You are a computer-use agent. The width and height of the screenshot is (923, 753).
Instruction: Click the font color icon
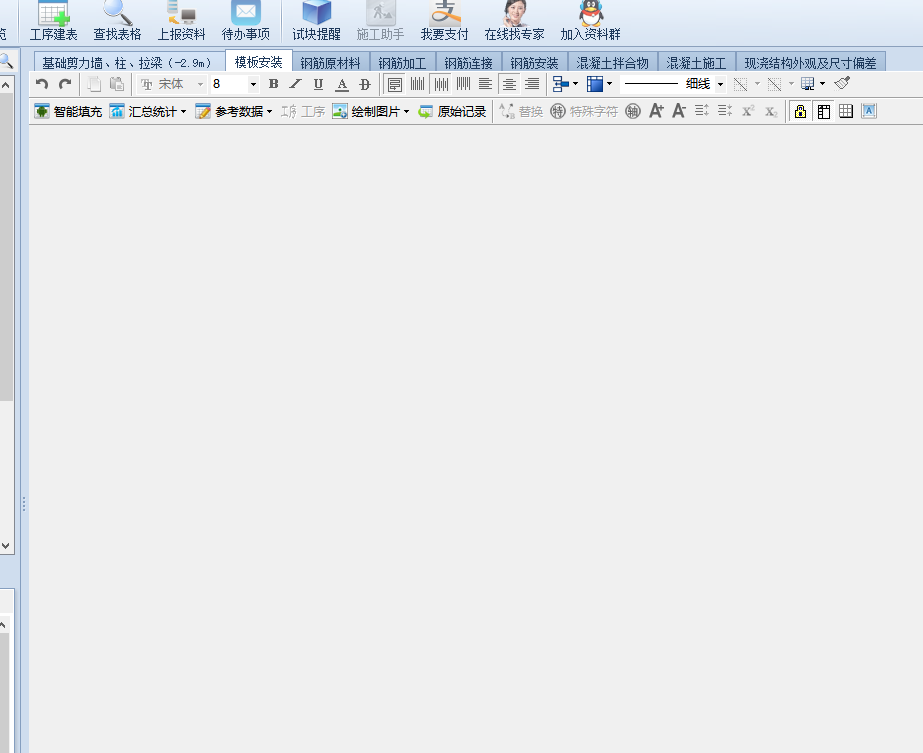342,85
